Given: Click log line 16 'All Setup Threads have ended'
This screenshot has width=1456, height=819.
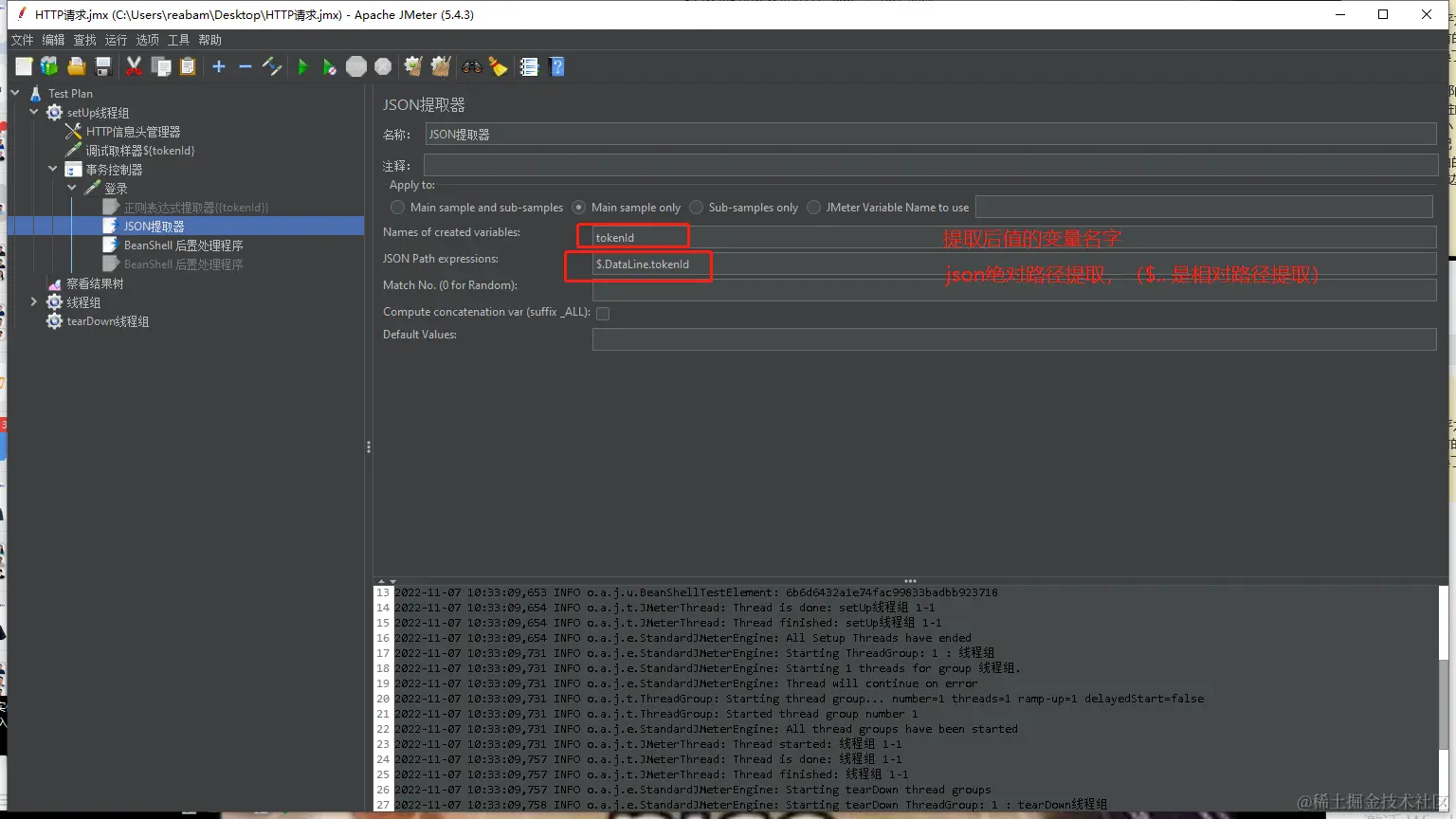Looking at the screenshot, I should tap(682, 638).
